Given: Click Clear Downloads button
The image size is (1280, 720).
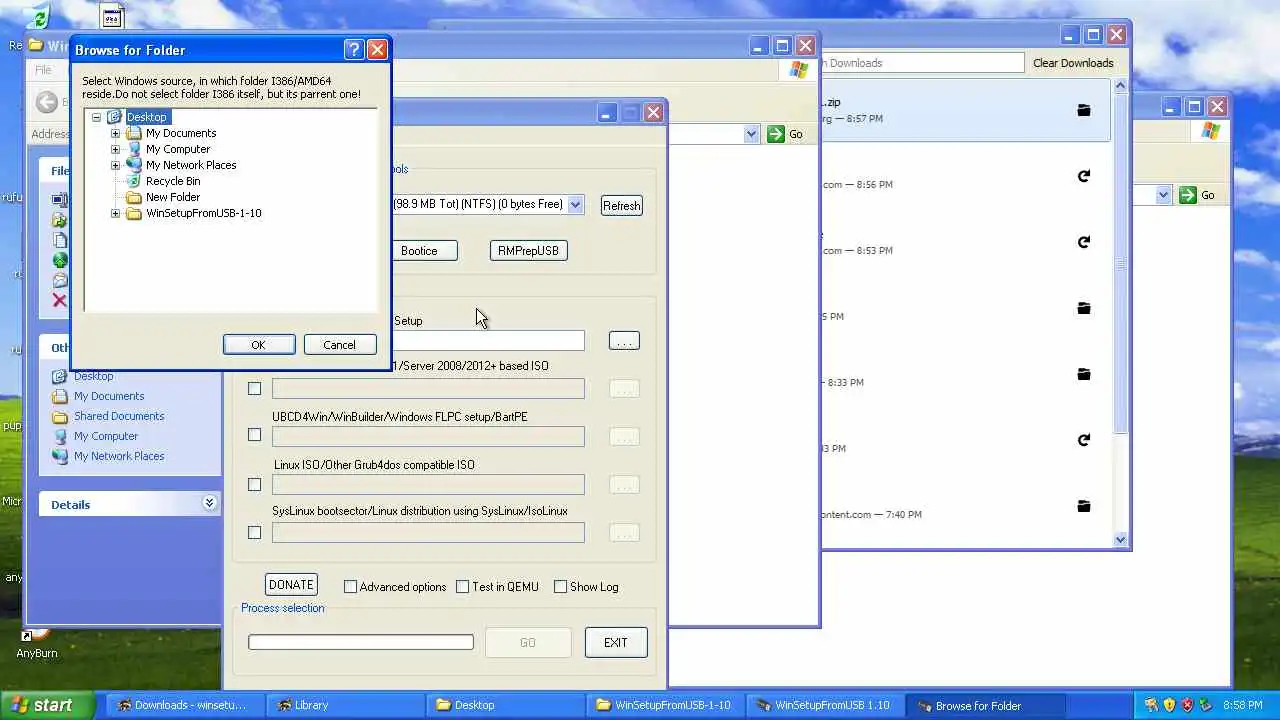Looking at the screenshot, I should [1073, 63].
